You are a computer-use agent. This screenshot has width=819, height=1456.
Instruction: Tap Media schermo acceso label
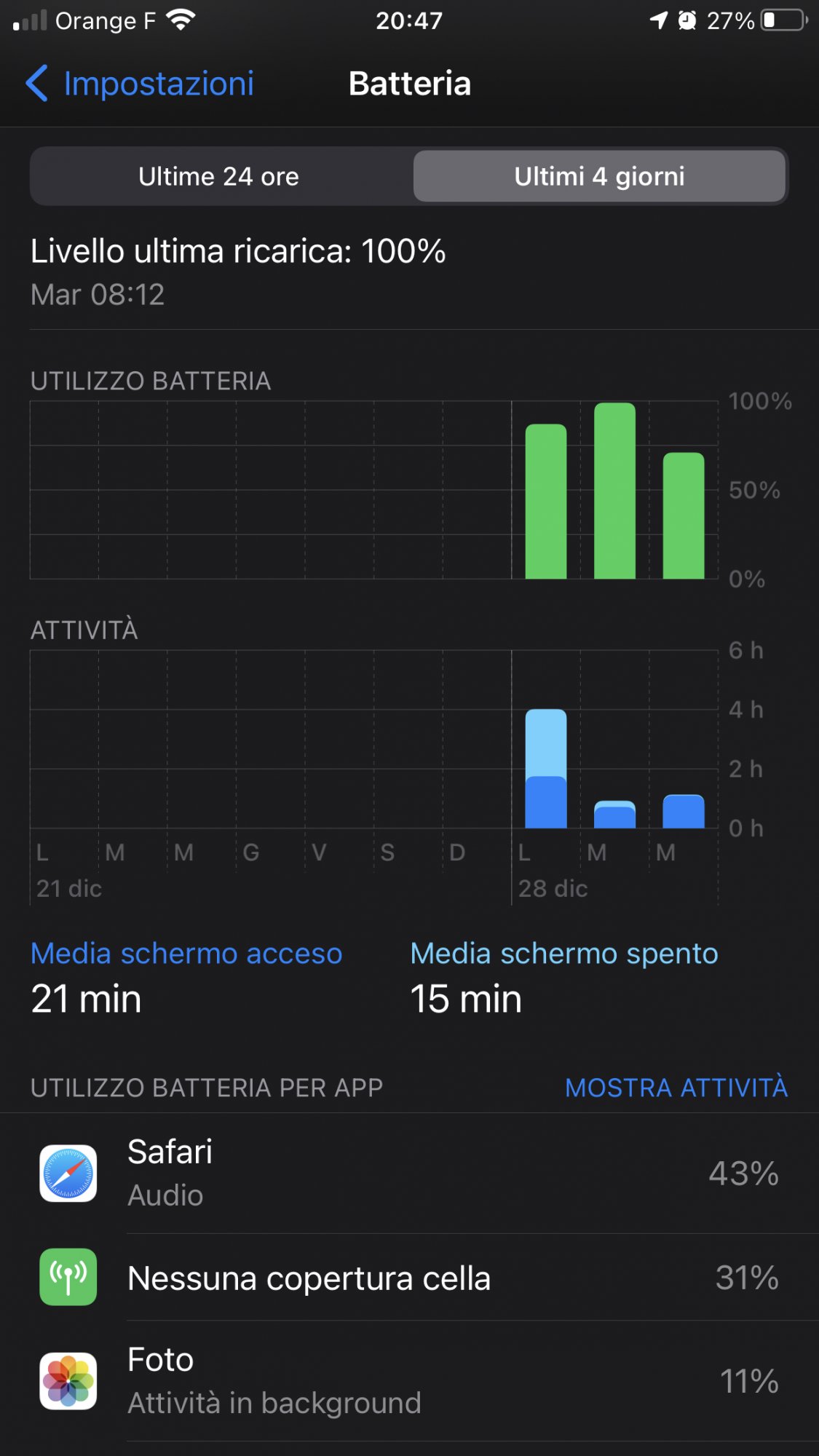click(186, 954)
